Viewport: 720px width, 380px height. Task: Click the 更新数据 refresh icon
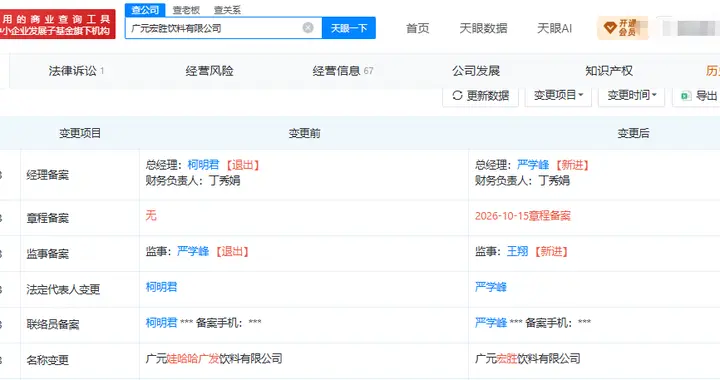coord(457,95)
